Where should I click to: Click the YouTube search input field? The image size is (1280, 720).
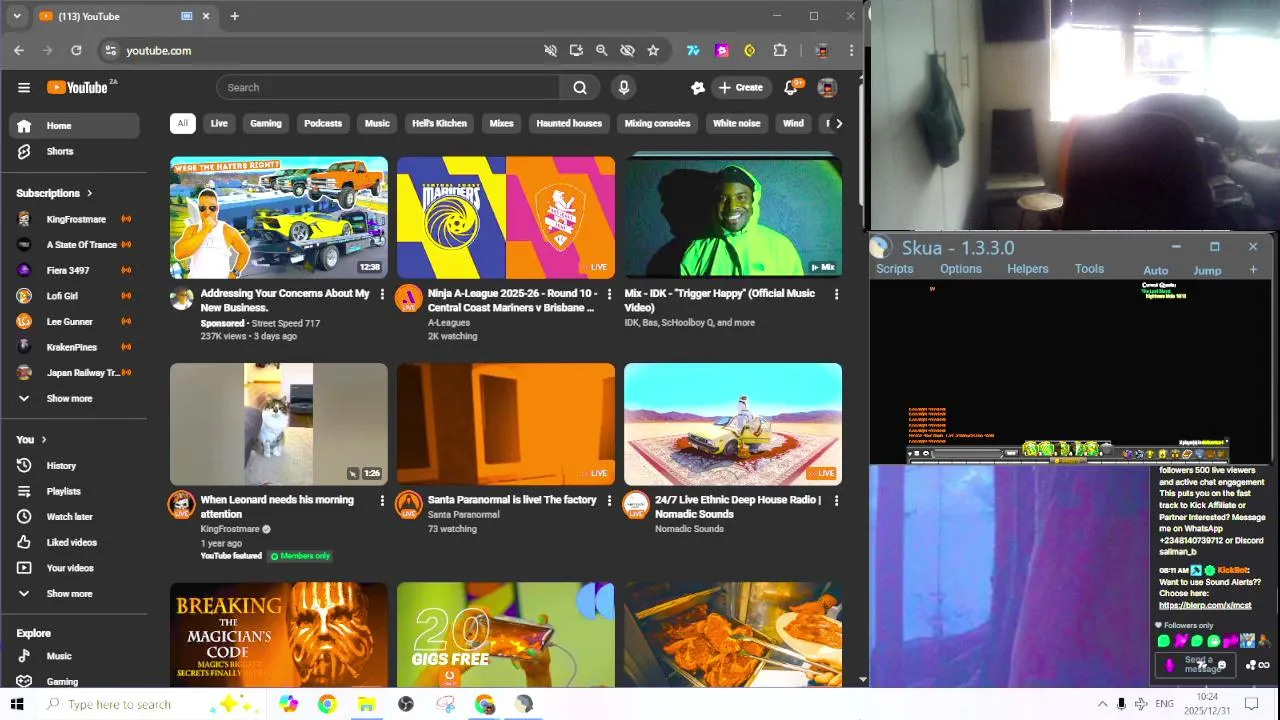pos(388,87)
